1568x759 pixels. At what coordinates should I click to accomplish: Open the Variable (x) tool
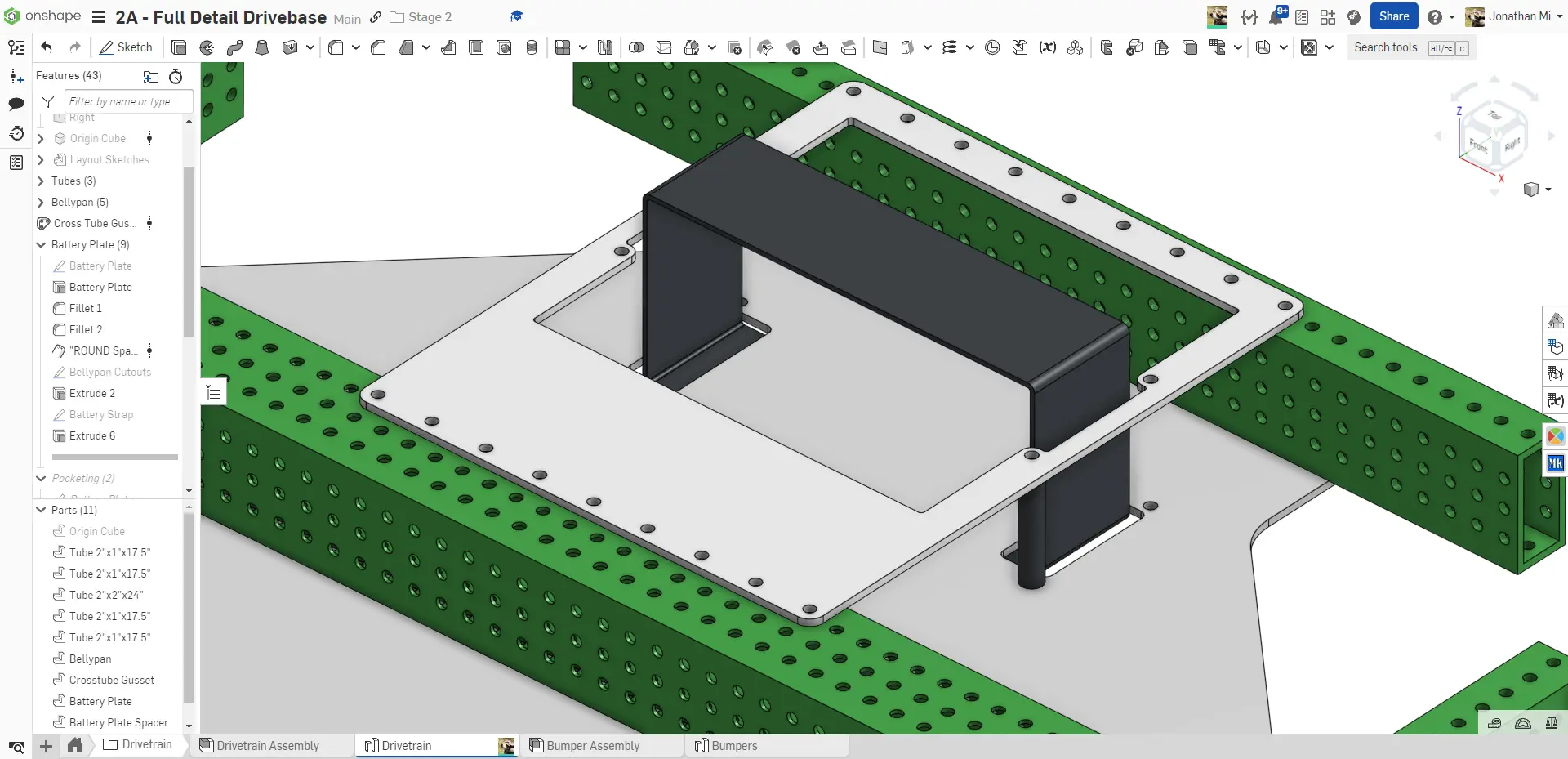[1047, 47]
